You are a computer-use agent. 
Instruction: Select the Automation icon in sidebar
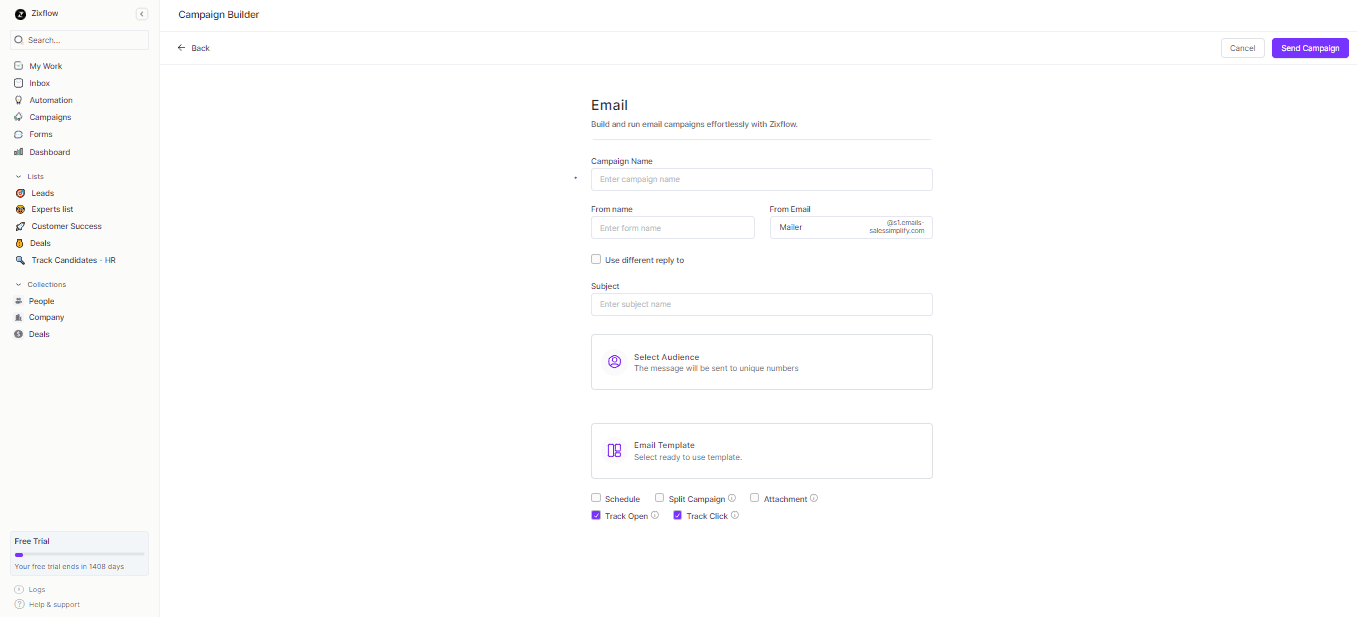coord(20,100)
